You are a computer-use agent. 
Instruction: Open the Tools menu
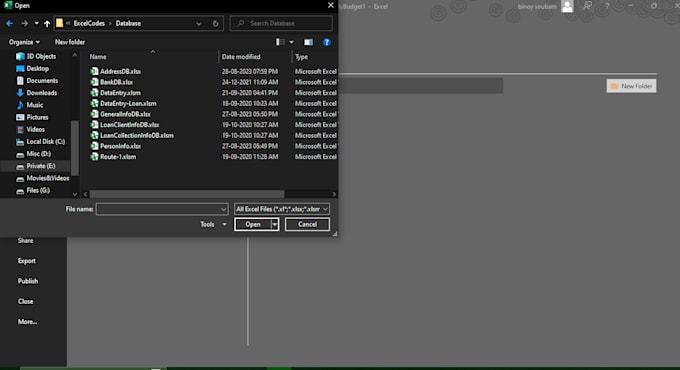click(213, 224)
